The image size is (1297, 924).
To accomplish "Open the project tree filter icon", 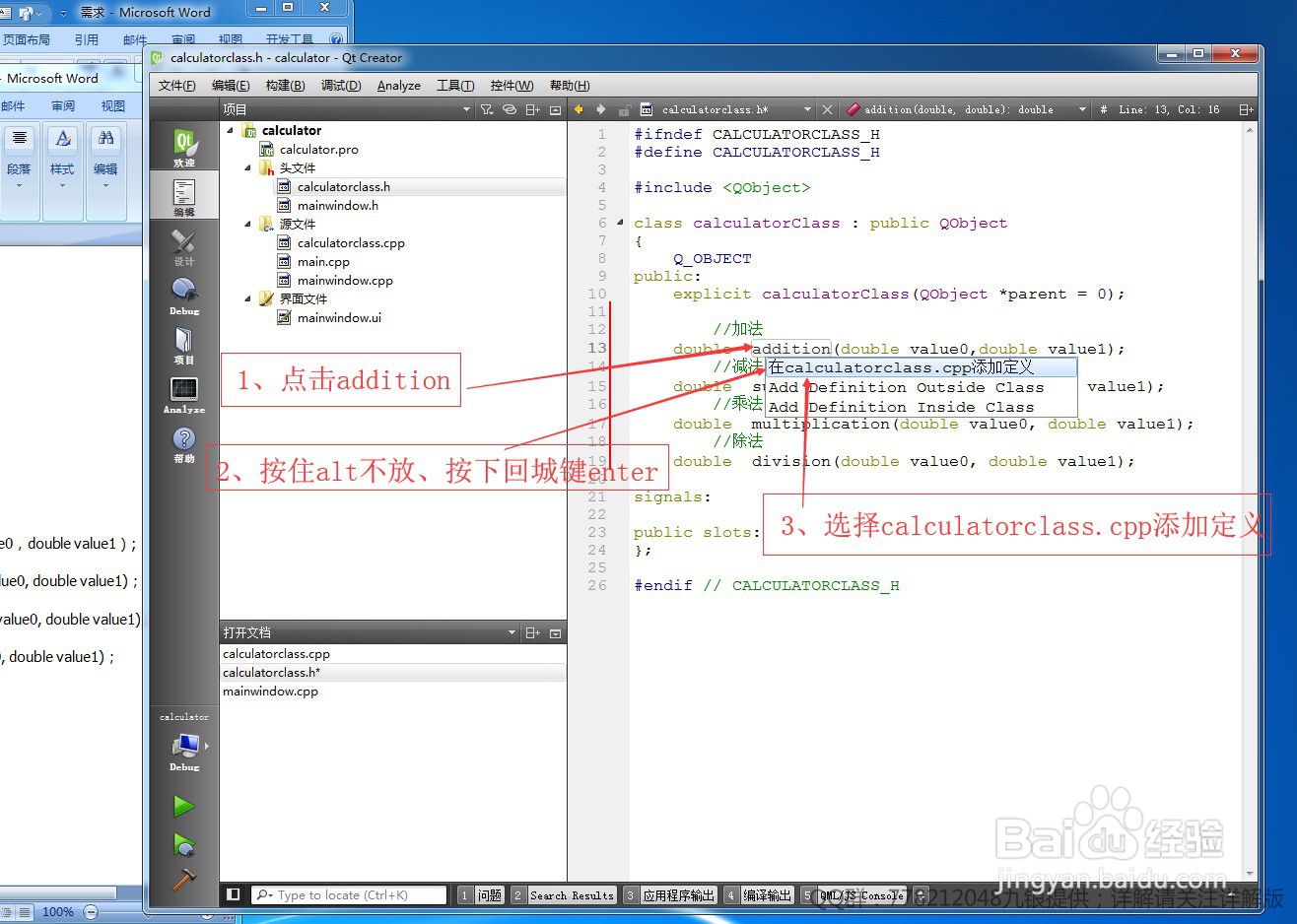I will pyautogui.click(x=487, y=109).
